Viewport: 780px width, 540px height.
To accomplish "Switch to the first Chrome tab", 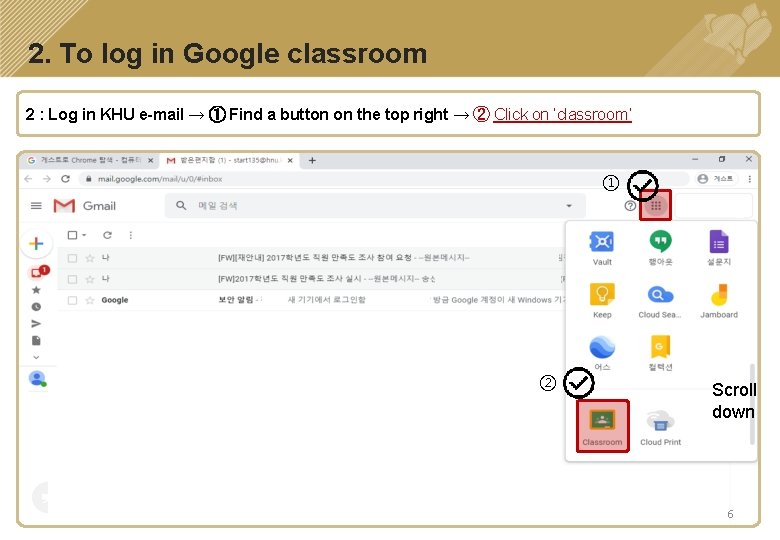I will pos(90,160).
